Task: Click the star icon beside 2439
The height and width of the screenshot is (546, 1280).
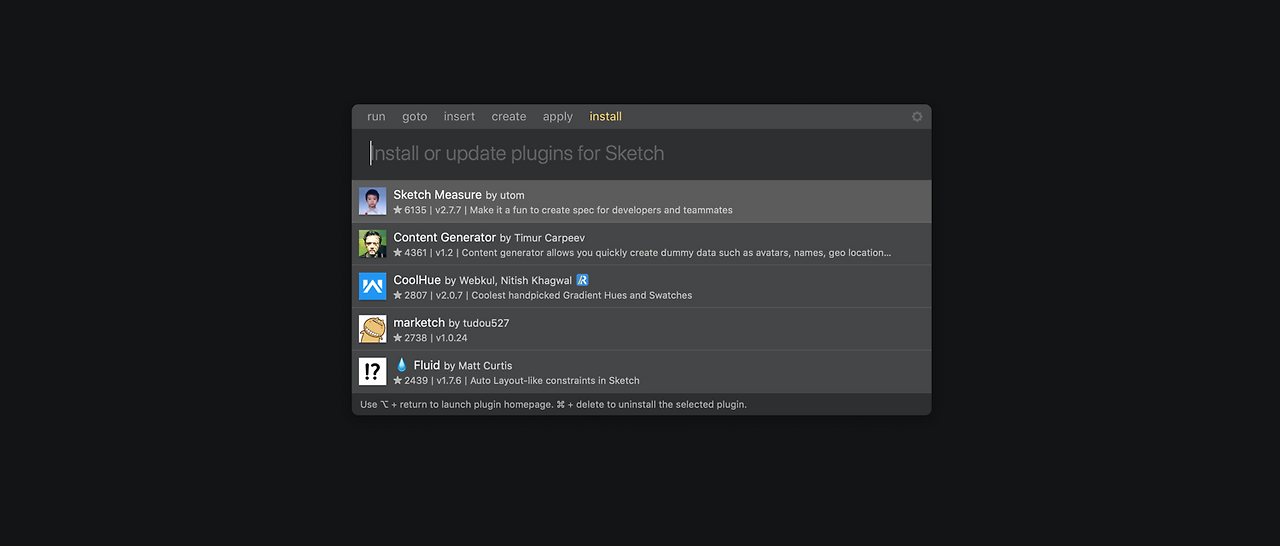Action: point(398,380)
